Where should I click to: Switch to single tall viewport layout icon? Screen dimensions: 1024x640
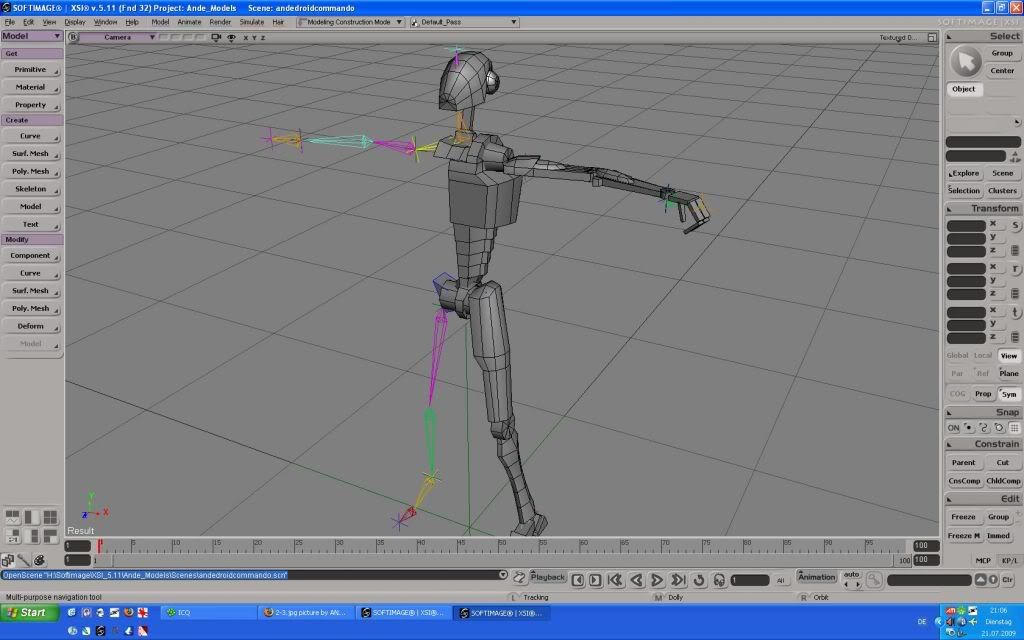(31, 518)
